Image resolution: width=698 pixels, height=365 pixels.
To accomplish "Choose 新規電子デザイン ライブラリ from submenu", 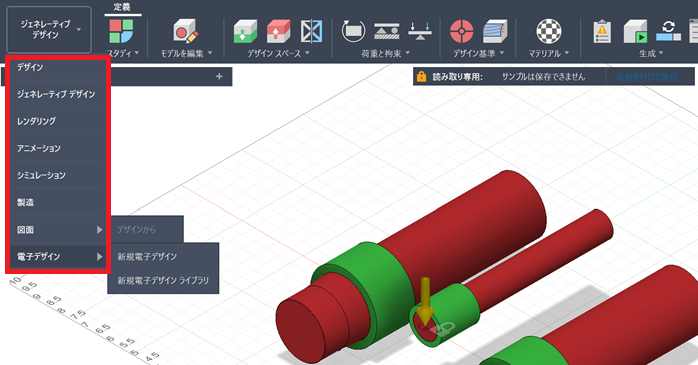I will click(163, 280).
